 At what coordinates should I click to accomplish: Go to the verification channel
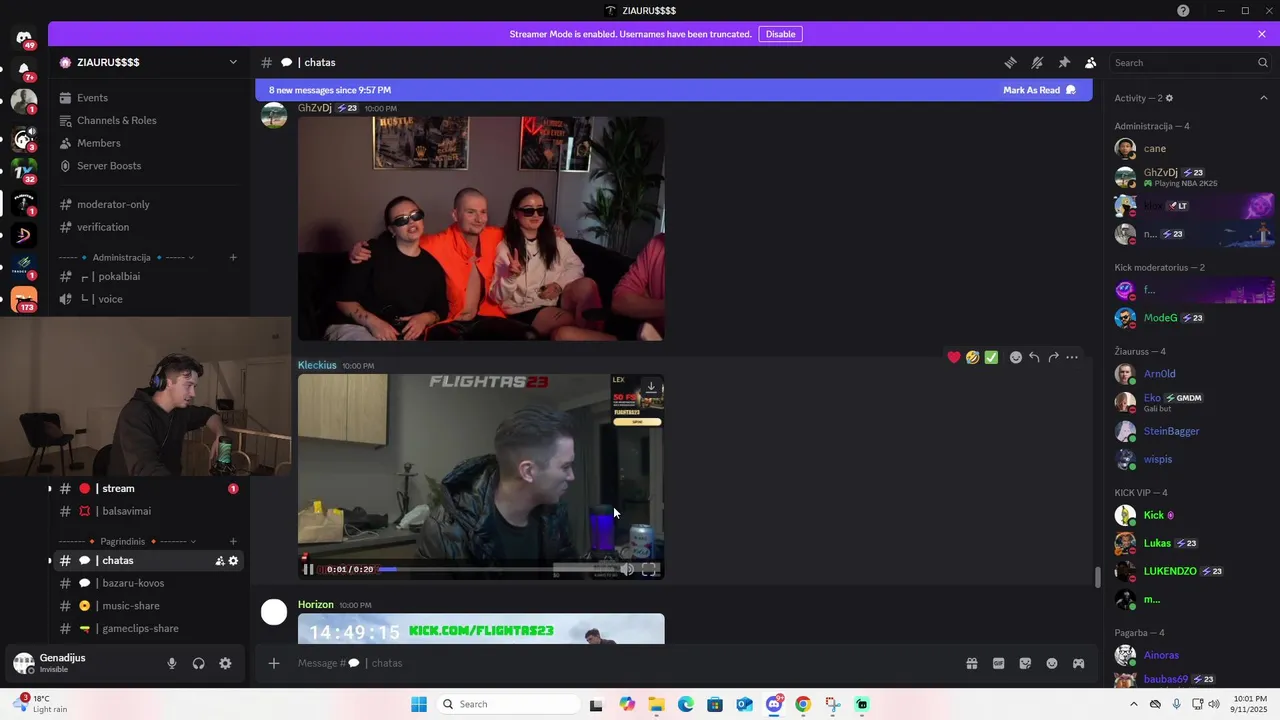pyautogui.click(x=149, y=227)
